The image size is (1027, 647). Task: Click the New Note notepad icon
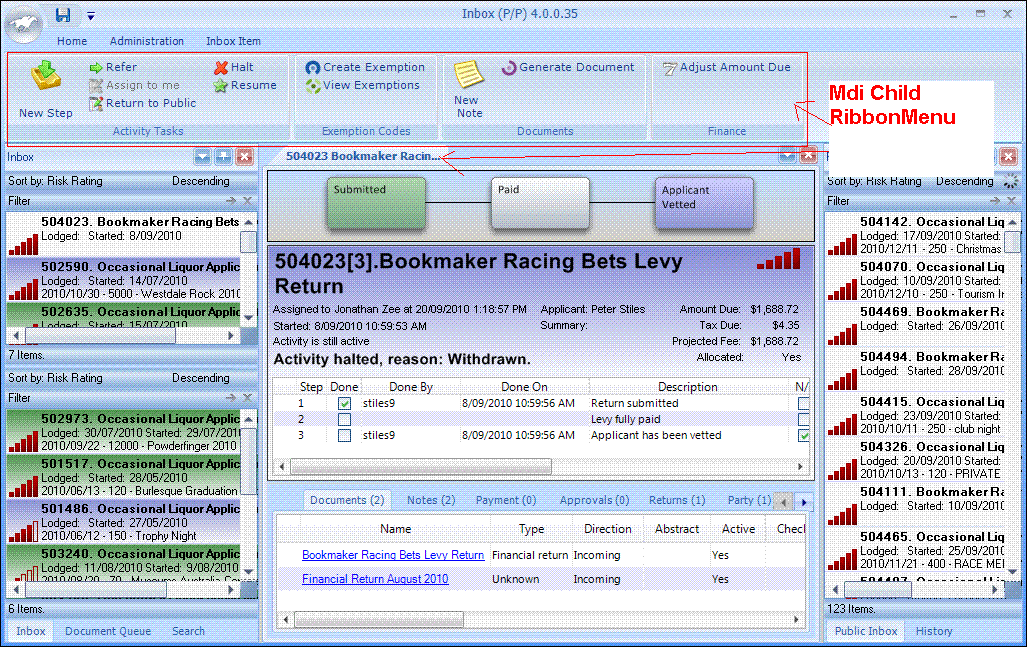point(467,75)
